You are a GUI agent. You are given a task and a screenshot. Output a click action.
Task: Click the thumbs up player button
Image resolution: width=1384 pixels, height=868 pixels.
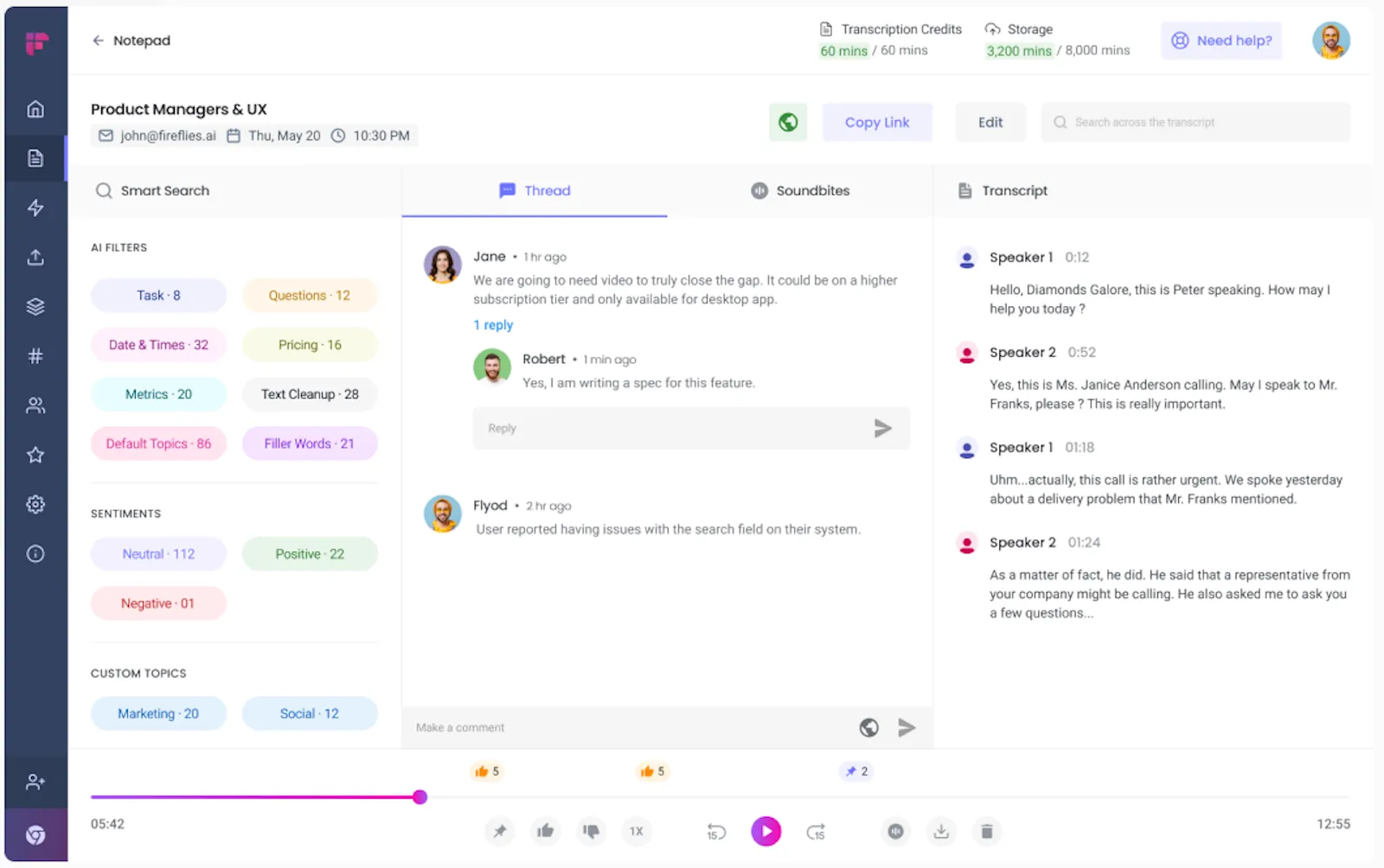pos(545,832)
